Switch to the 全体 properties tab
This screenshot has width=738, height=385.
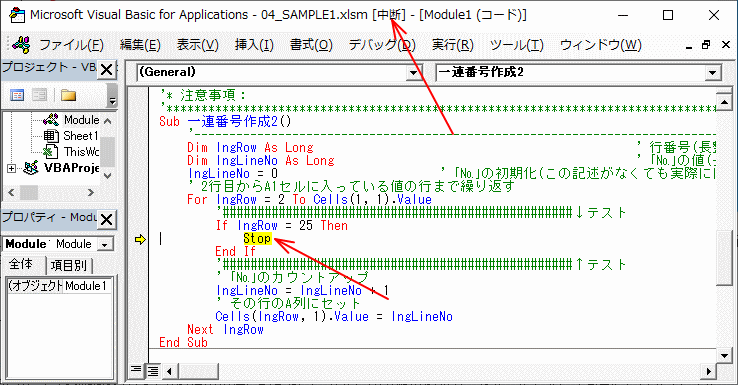click(22, 265)
